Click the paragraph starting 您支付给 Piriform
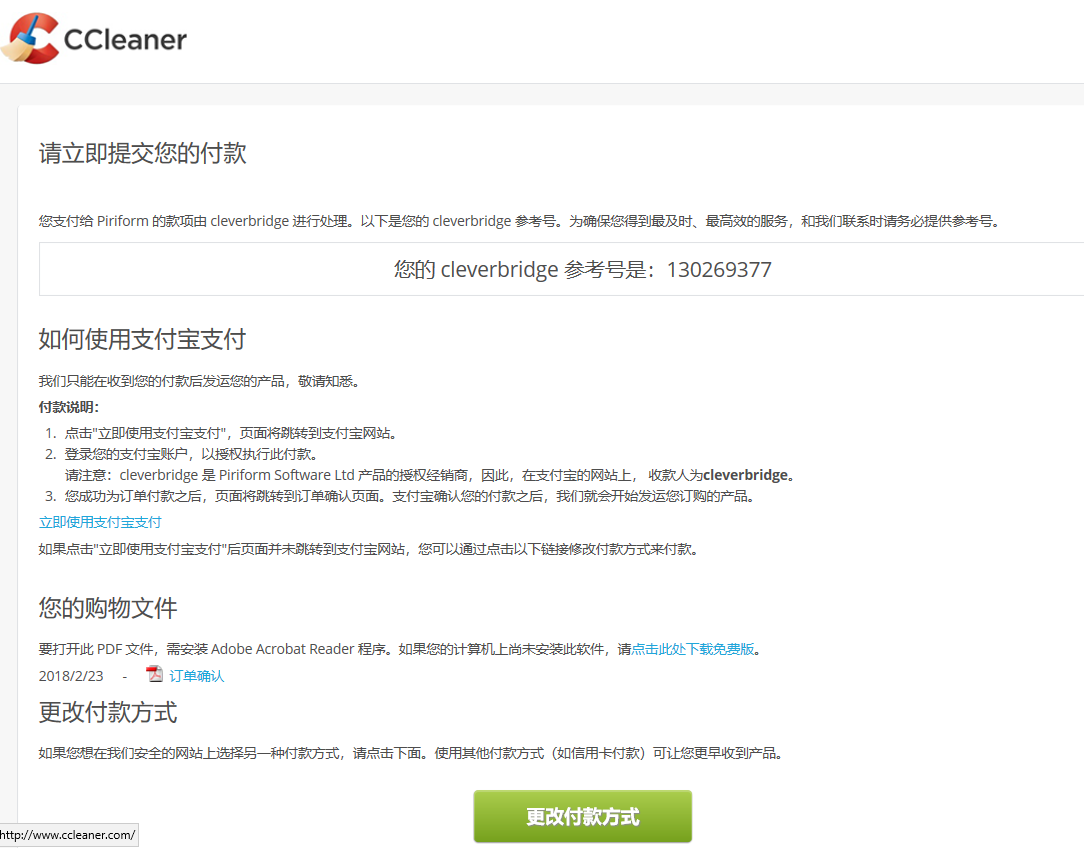Screen dimensions: 1084x848 pyautogui.click(x=519, y=221)
